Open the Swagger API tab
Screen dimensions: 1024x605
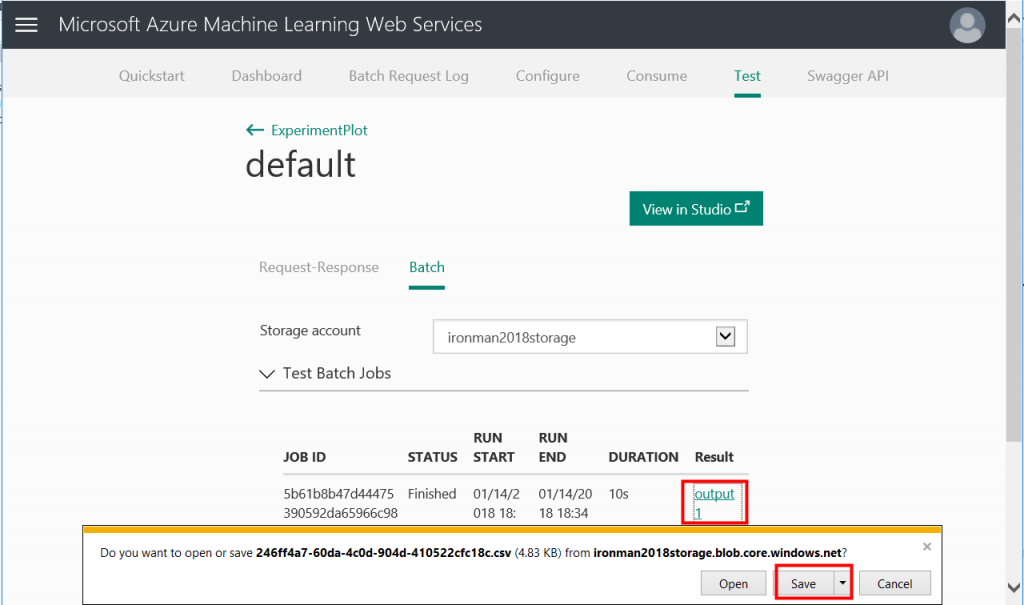(848, 76)
